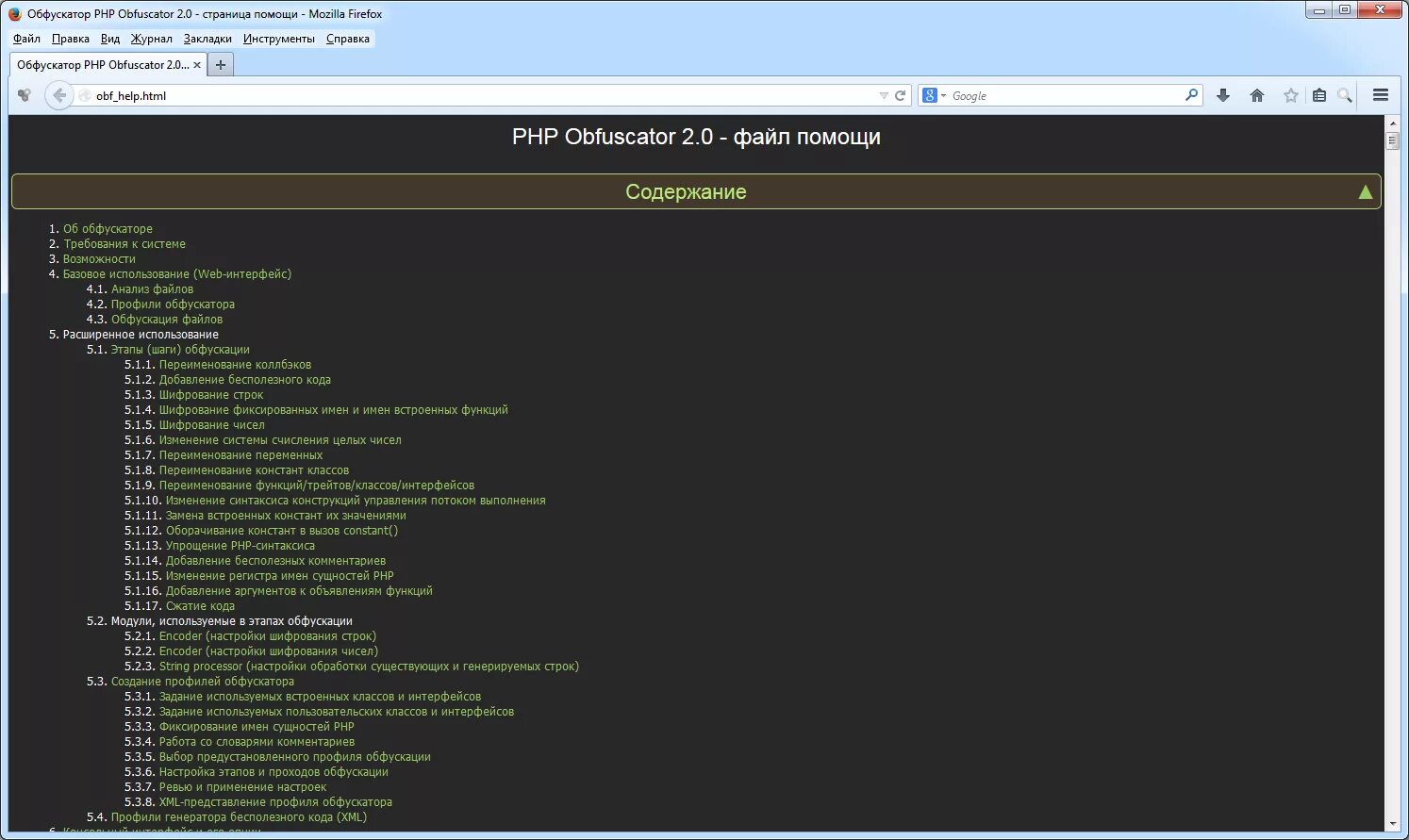The width and height of the screenshot is (1409, 840).
Task: Open link String processor settings
Action: pyautogui.click(x=369, y=667)
